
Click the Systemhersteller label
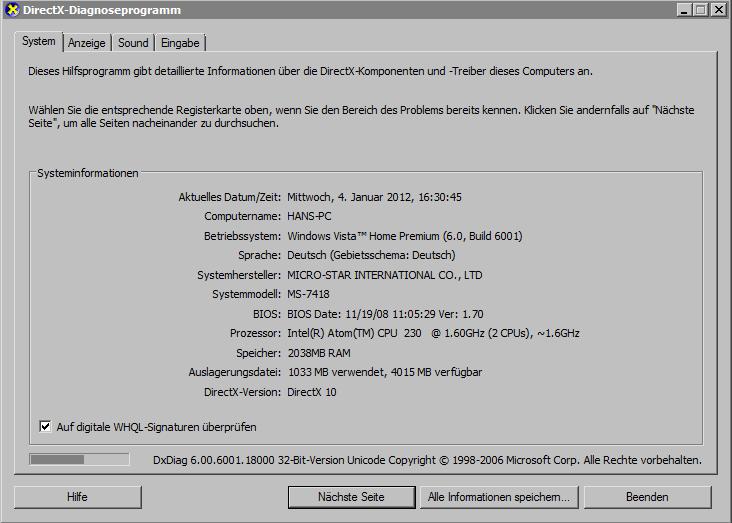click(x=239, y=275)
